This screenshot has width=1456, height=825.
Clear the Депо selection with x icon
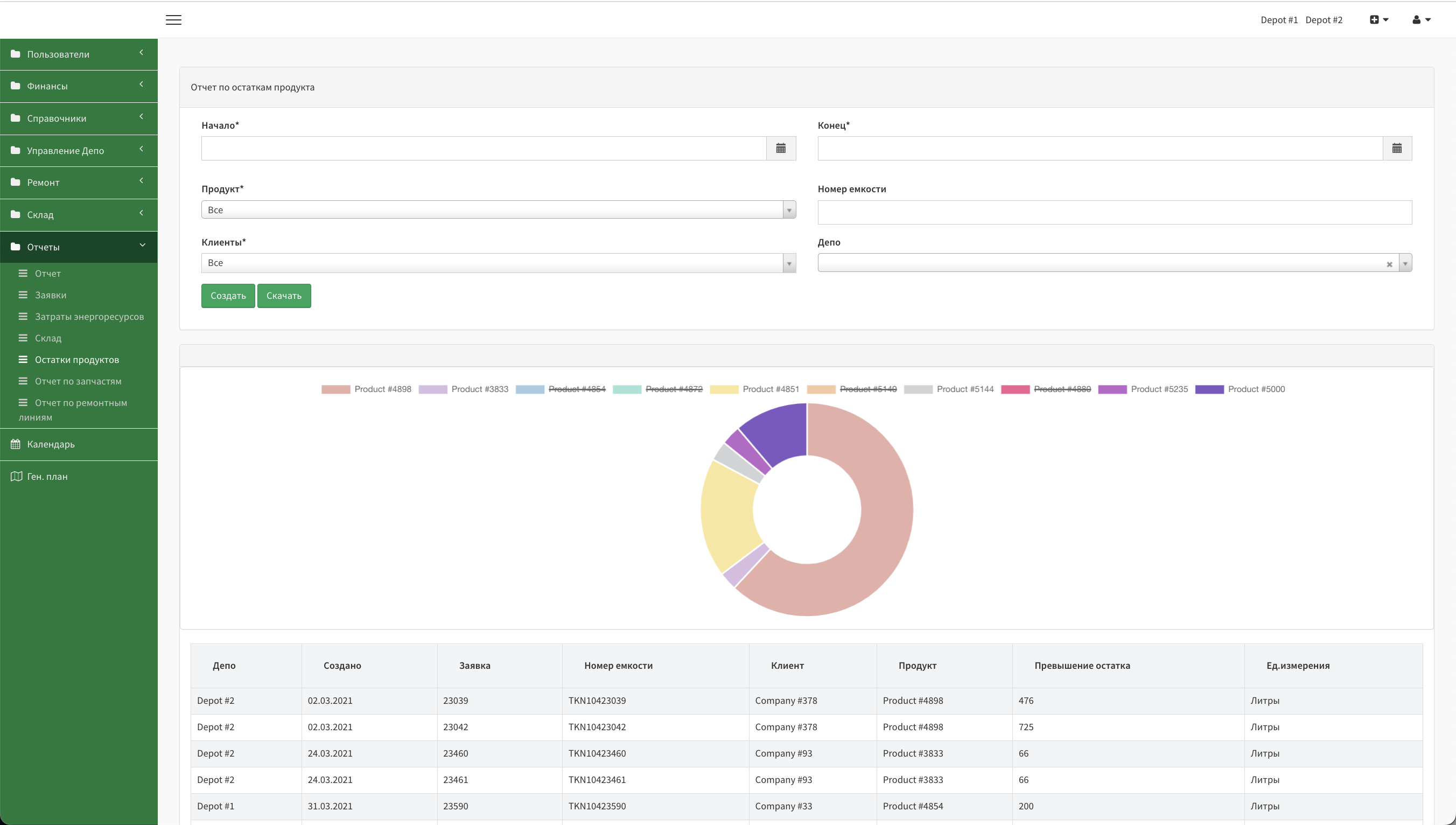tap(1389, 264)
